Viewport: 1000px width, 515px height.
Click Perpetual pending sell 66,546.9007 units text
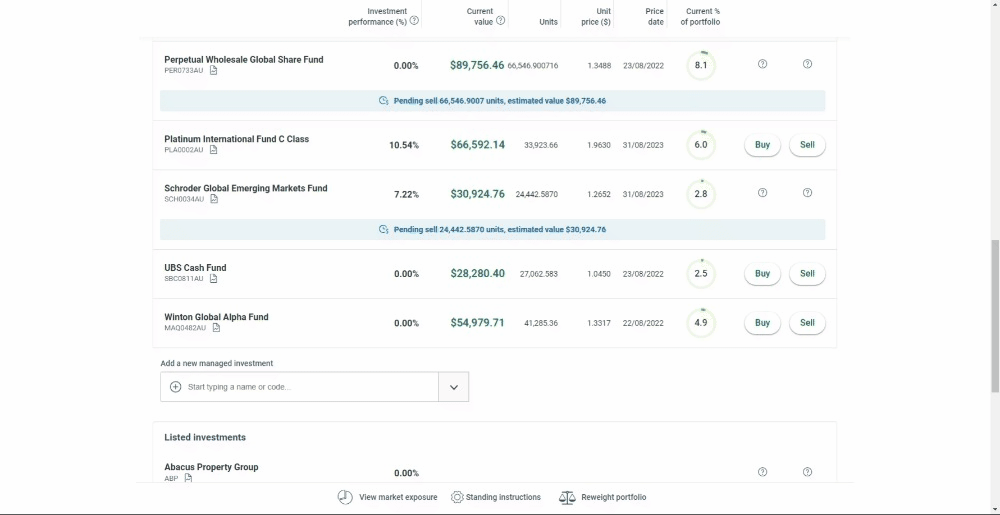pos(499,101)
